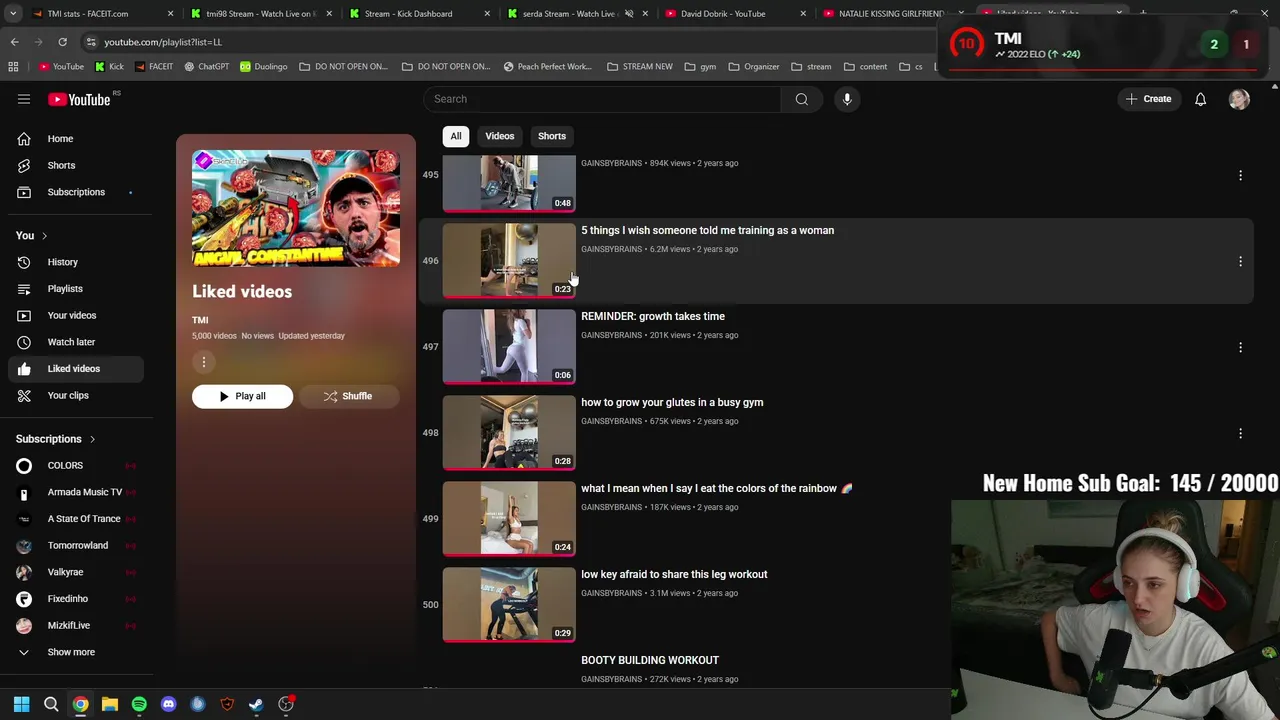The width and height of the screenshot is (1280, 720).
Task: Open the gym bookmark folder
Action: coord(700,67)
